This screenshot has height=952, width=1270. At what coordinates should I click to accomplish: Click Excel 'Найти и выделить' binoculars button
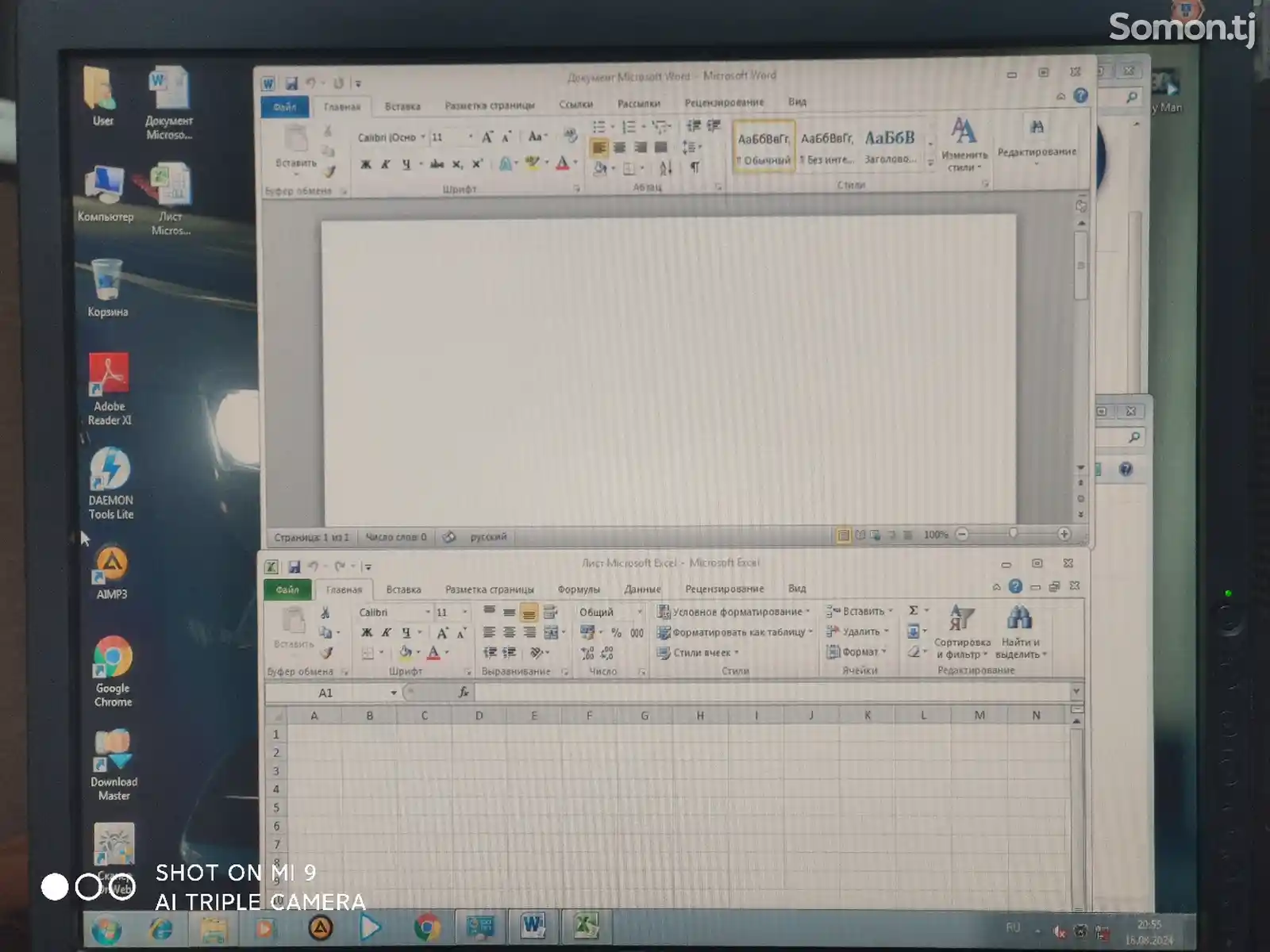(x=1021, y=632)
